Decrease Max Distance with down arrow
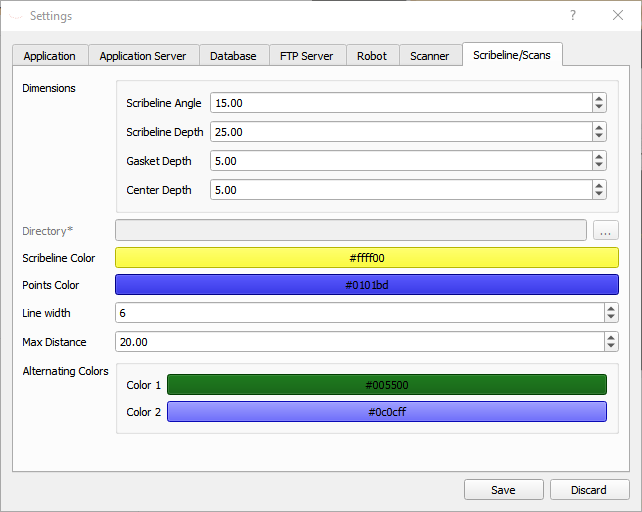 click(x=611, y=346)
